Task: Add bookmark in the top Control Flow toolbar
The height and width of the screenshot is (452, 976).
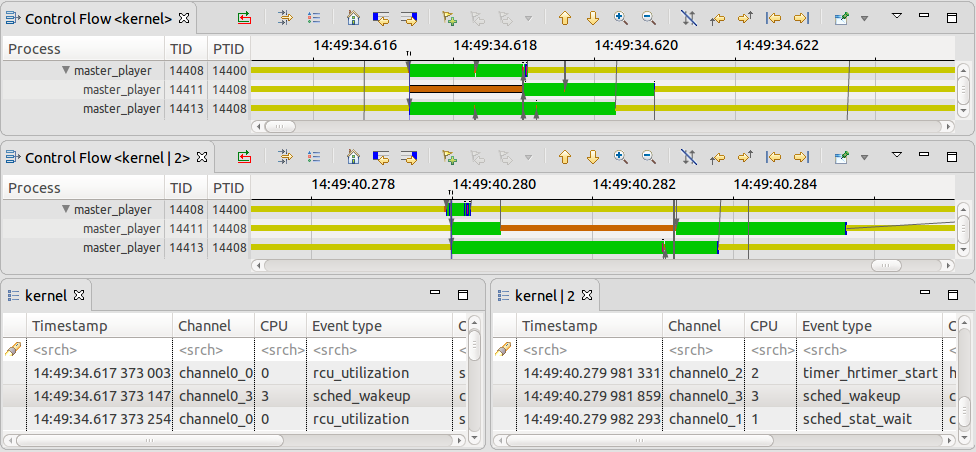Action: [x=449, y=18]
